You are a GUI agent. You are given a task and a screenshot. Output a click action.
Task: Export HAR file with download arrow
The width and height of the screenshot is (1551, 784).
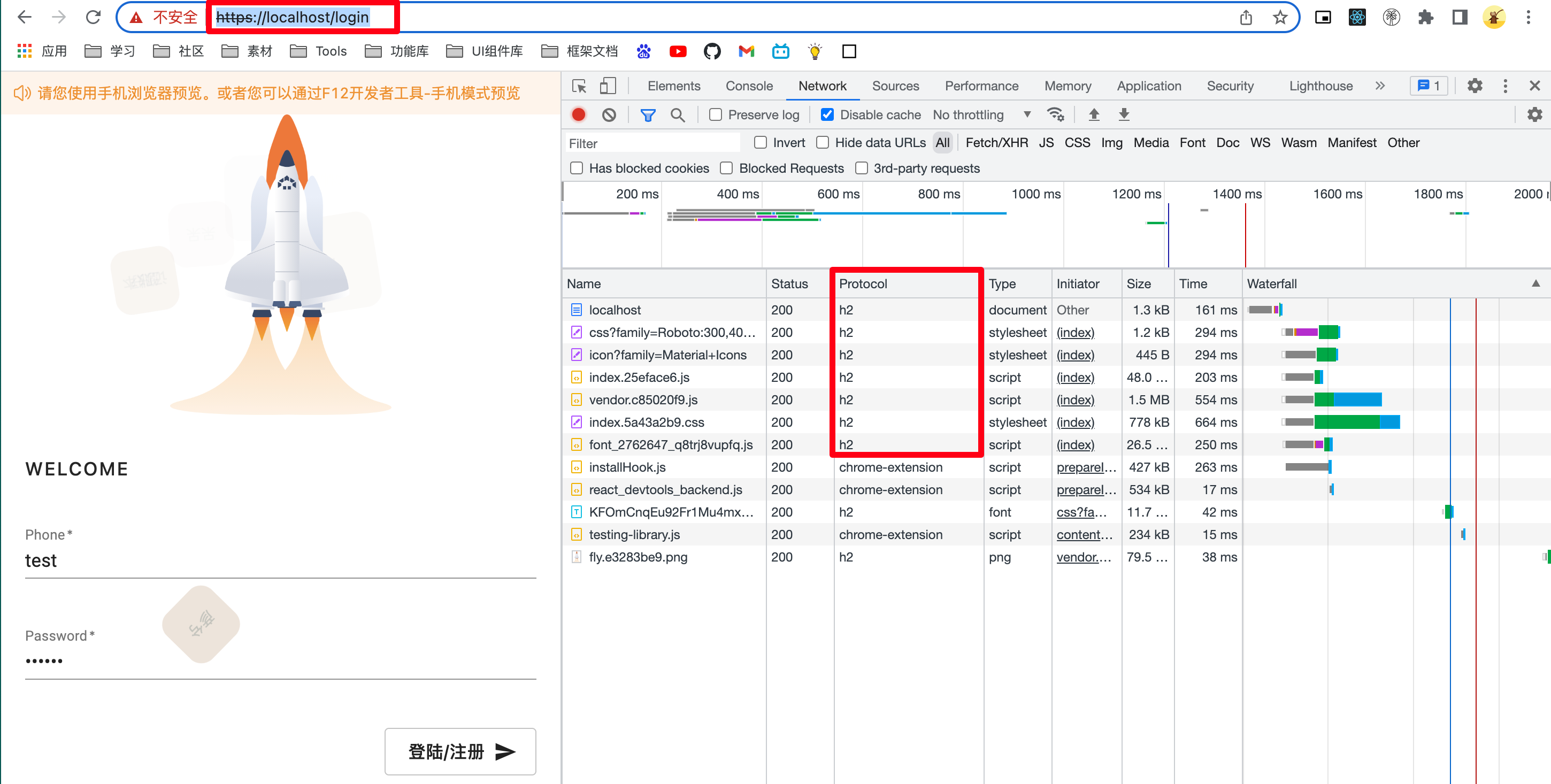tap(1124, 114)
